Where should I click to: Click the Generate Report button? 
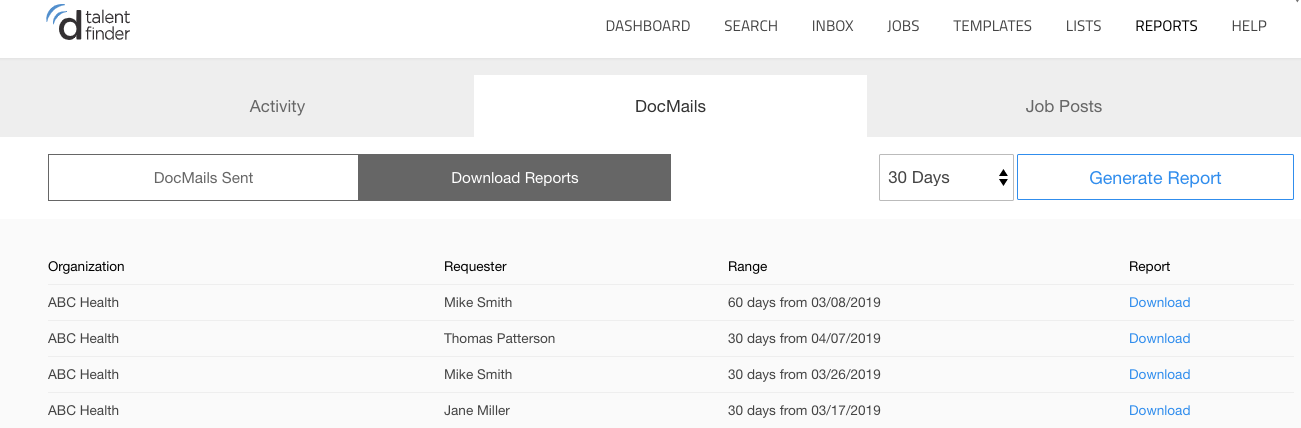pyautogui.click(x=1155, y=177)
